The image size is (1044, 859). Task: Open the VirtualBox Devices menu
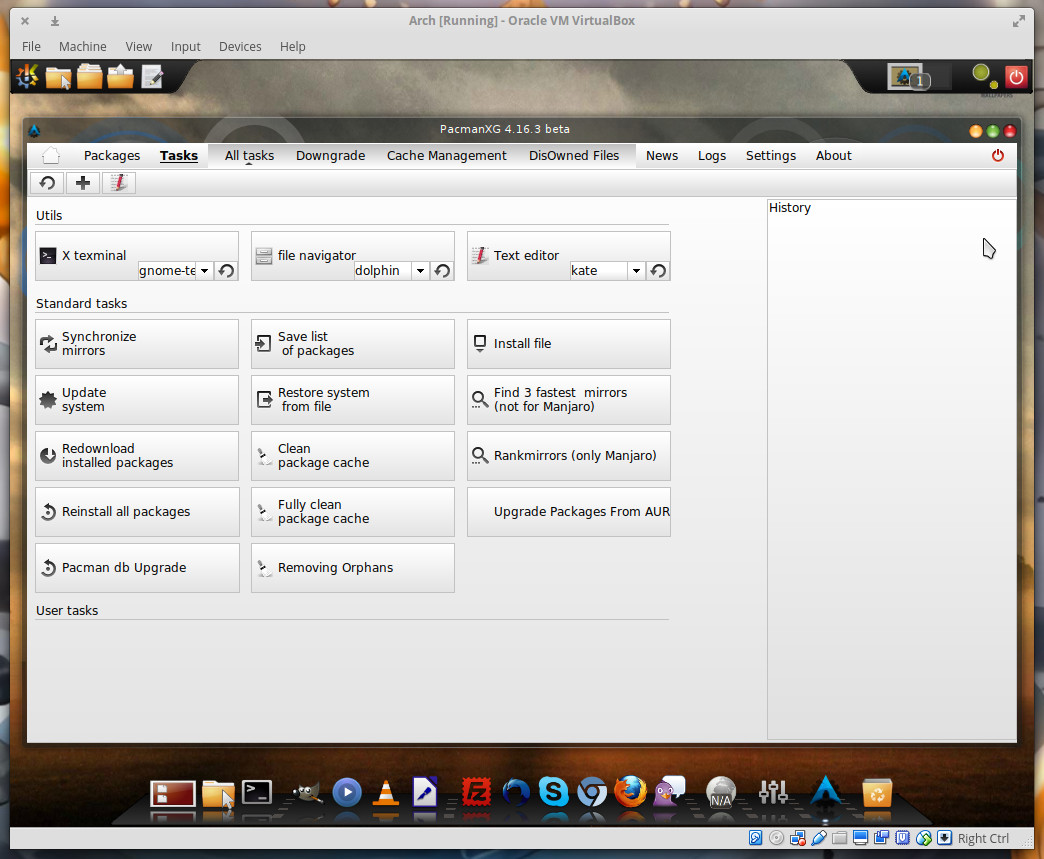point(240,47)
